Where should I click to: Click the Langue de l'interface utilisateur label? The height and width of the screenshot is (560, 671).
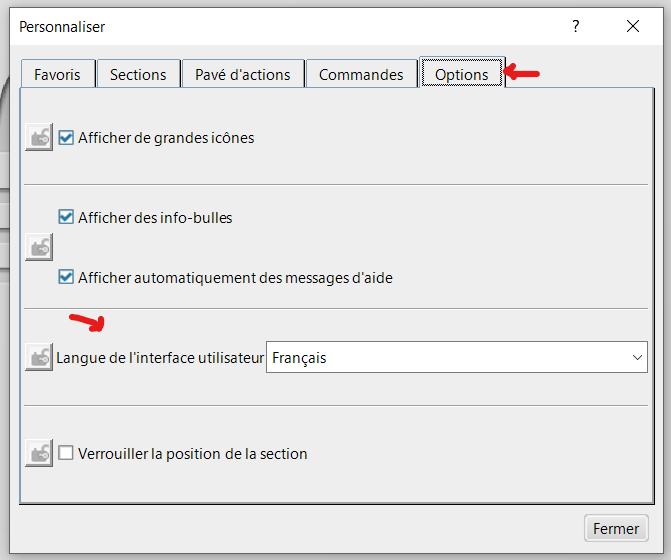[x=160, y=357]
